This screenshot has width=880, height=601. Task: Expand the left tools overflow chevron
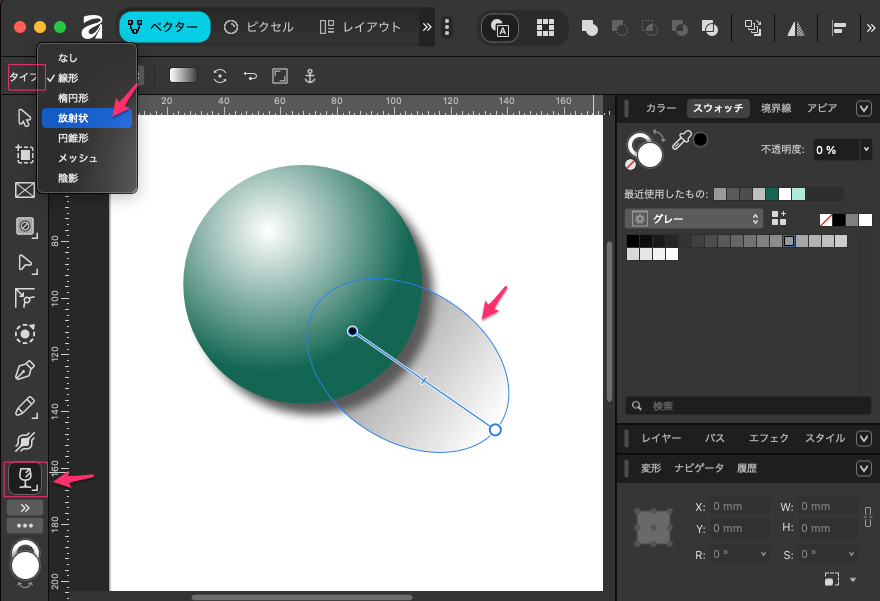25,508
